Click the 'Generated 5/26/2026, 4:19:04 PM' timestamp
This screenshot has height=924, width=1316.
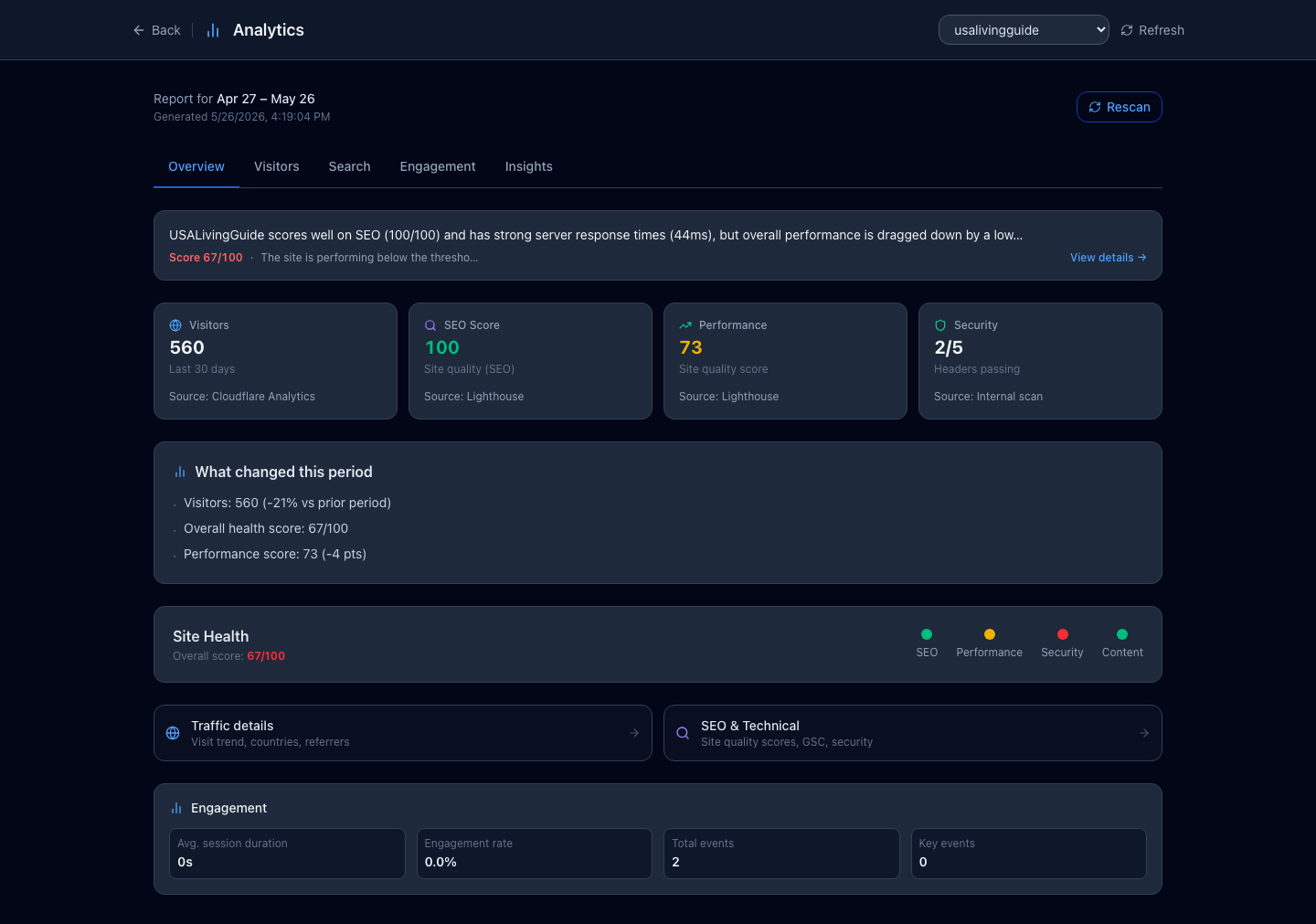pyautogui.click(x=242, y=117)
